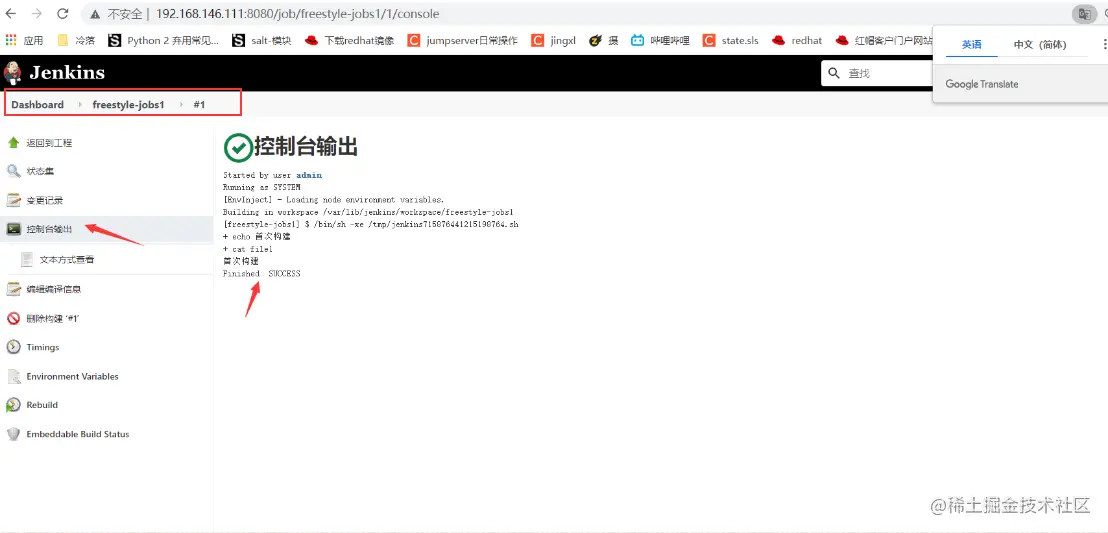Open the jingxl bookmark
The image size is (1108, 533).
click(x=553, y=40)
